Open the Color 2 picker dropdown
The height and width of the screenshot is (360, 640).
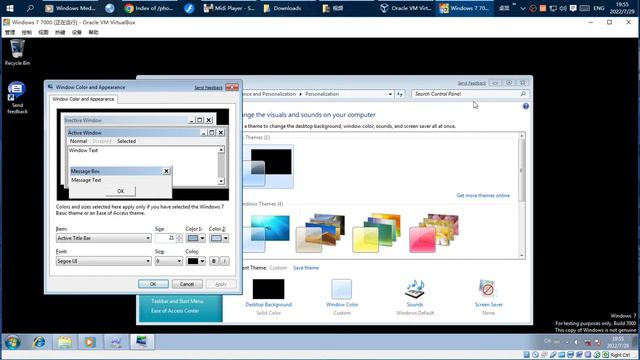click(x=219, y=238)
